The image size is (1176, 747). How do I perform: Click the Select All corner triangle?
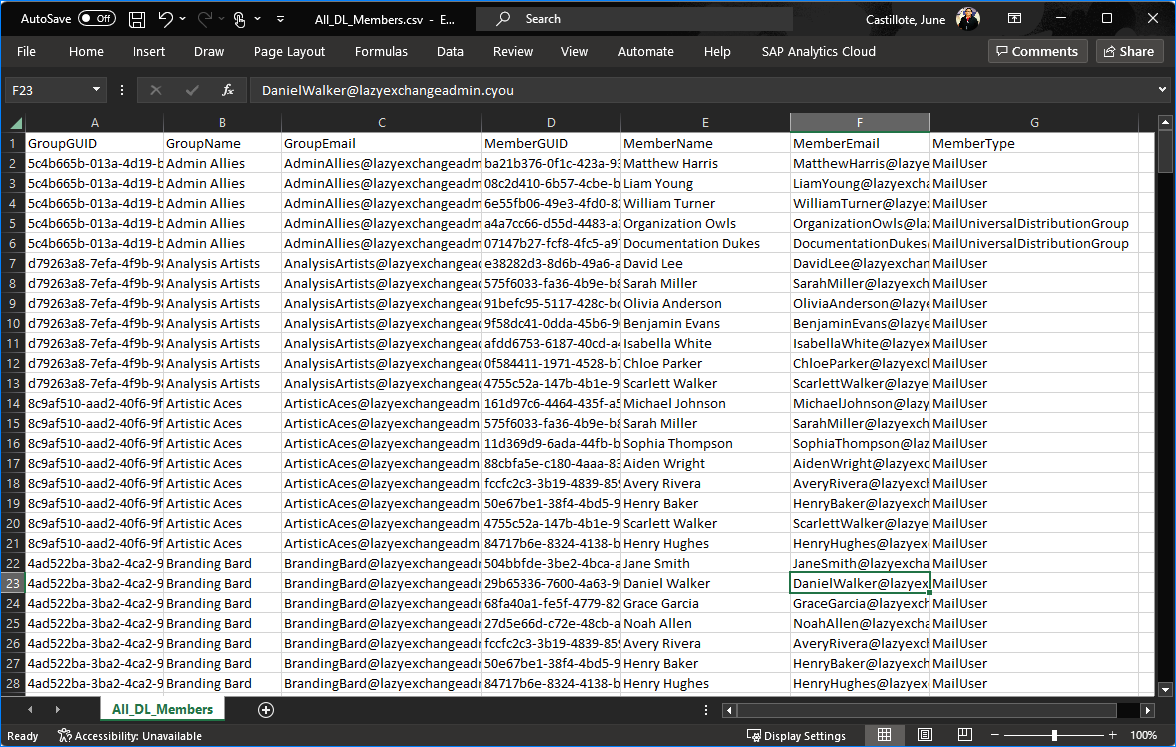pyautogui.click(x=16, y=123)
